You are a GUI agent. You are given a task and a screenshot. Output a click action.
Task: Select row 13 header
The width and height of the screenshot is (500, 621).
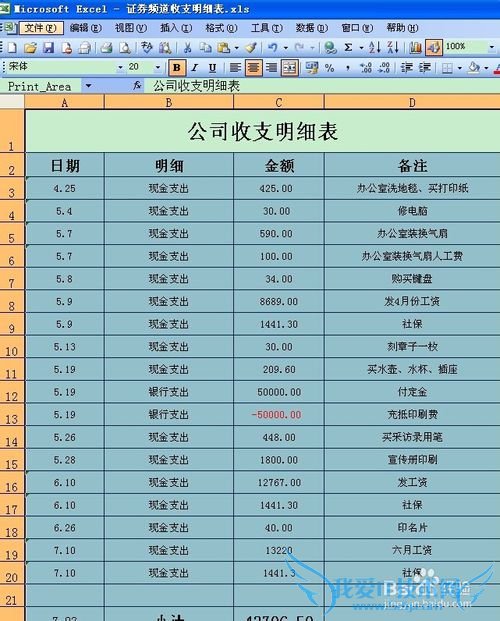[x=12, y=415]
